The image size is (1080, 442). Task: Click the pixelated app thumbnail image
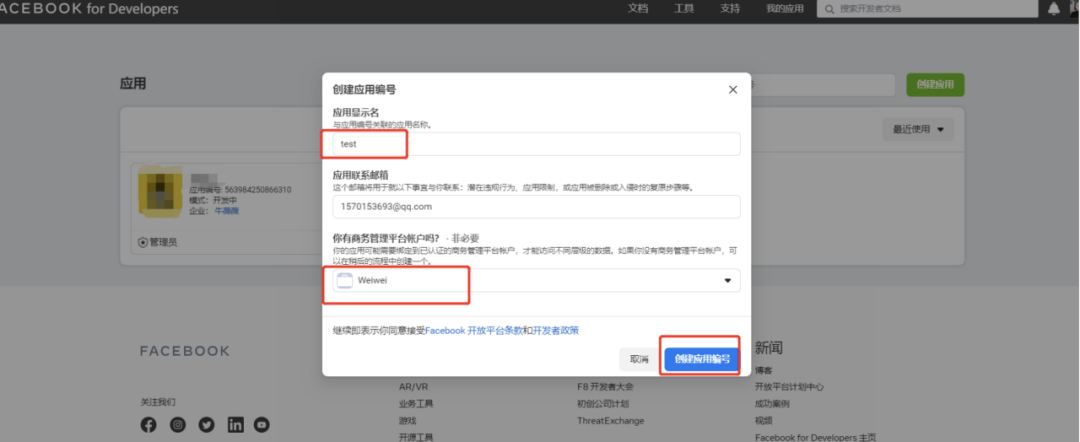click(x=160, y=190)
